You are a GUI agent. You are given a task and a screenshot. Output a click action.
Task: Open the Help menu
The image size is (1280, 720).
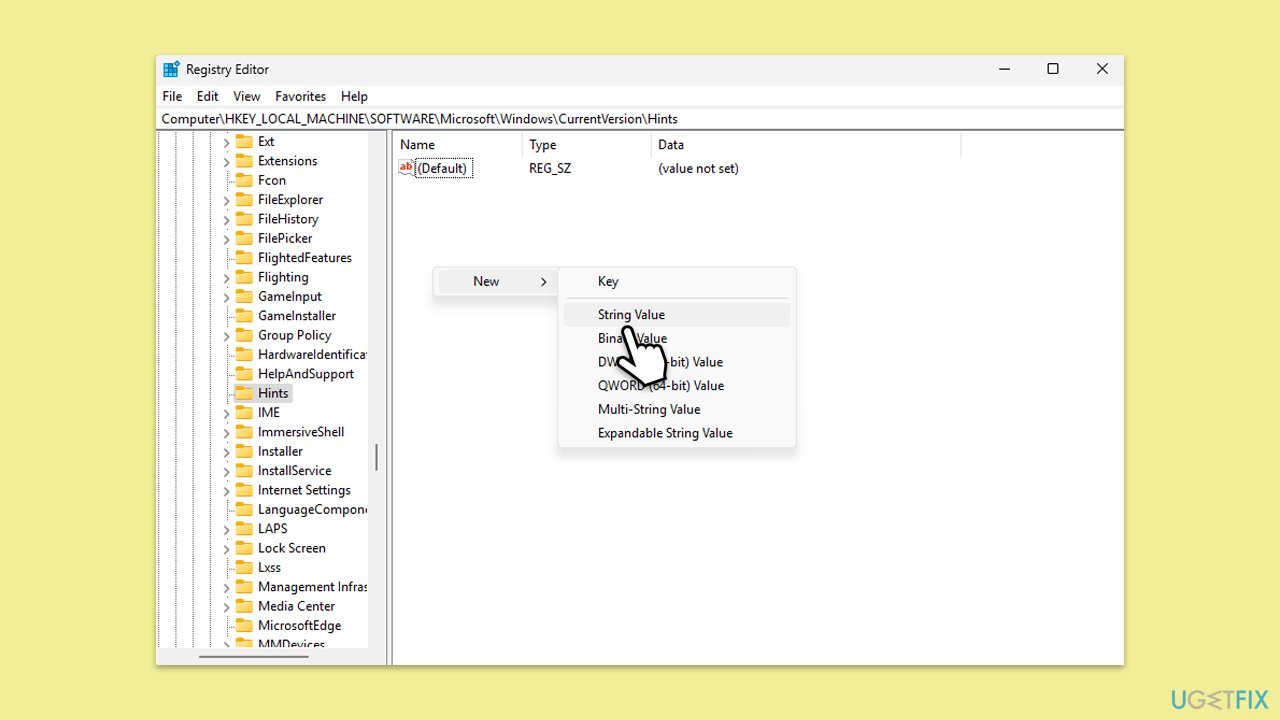pos(354,96)
